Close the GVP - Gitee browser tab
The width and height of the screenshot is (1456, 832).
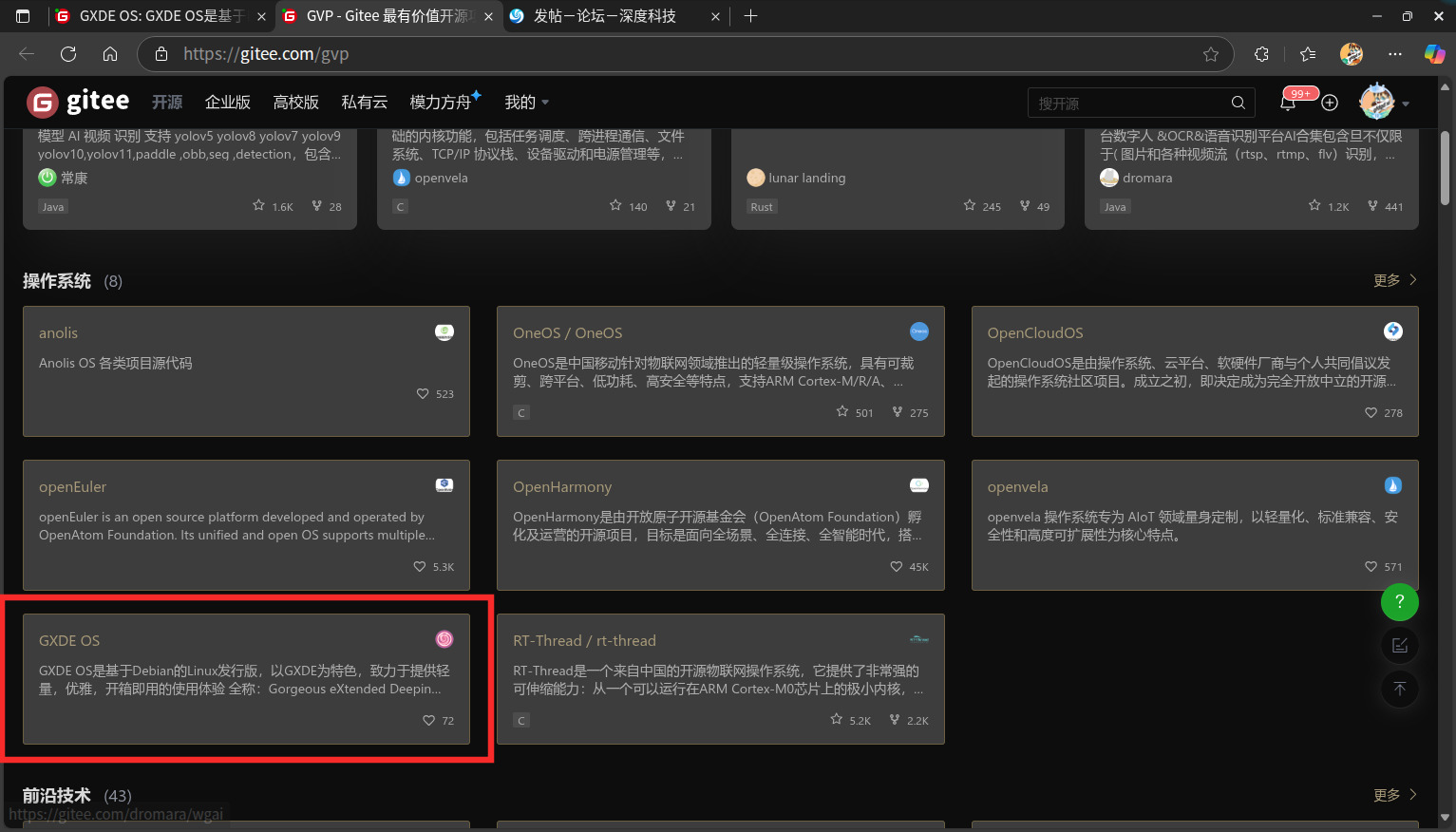coord(488,16)
